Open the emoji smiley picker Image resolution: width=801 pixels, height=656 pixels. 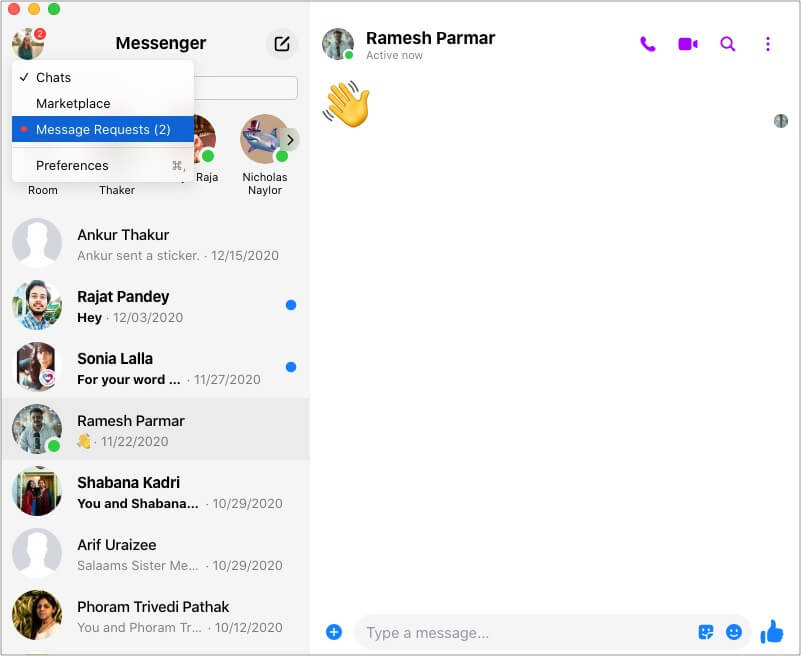734,632
